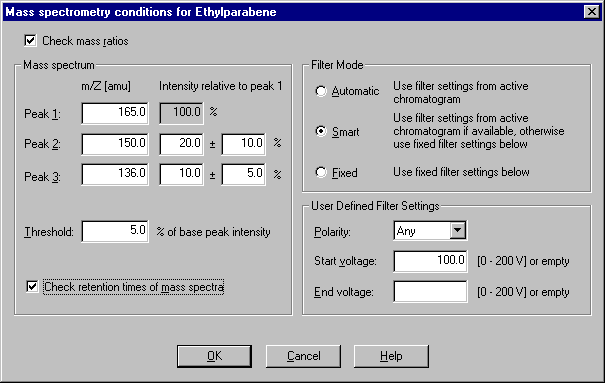Screen dimensions: 606x383
Task: Click the Peak 3 m/Z field showing 136.0
Action: (x=115, y=174)
